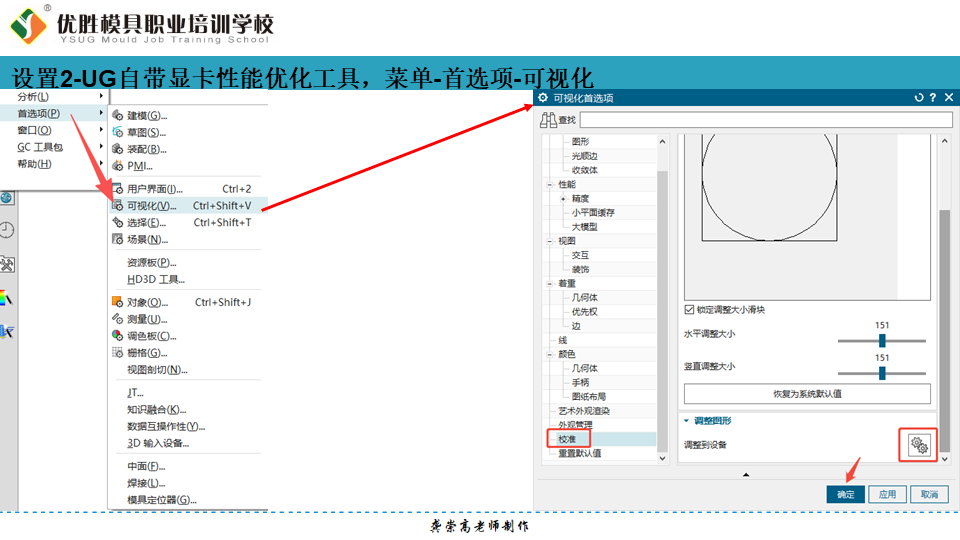Screen dimensions: 960x540
Task: Click the 用户界面 icon
Action: (118, 189)
